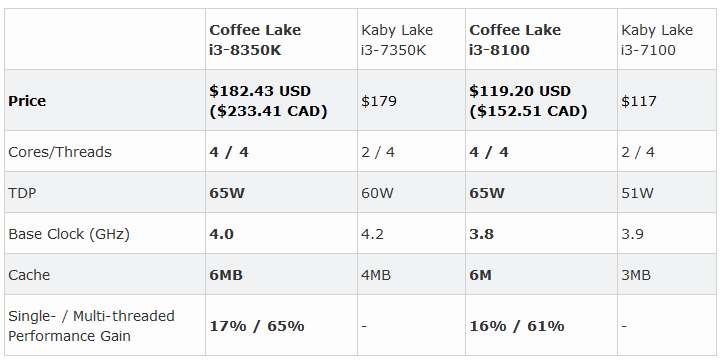Screen dimensions: 725x362
Task: Select the $182.43 USD price cell
Action: click(x=282, y=100)
